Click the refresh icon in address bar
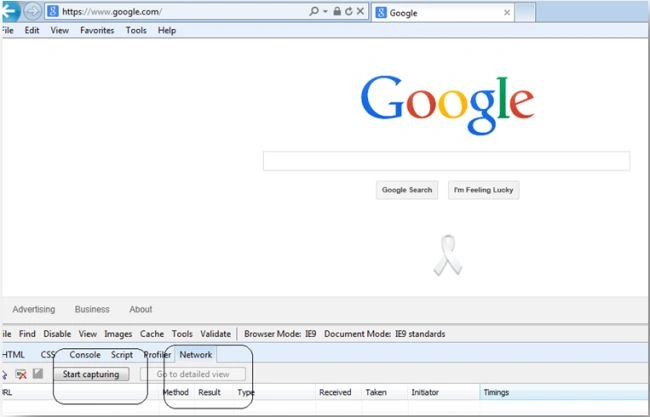Image resolution: width=650 pixels, height=417 pixels. [x=349, y=11]
